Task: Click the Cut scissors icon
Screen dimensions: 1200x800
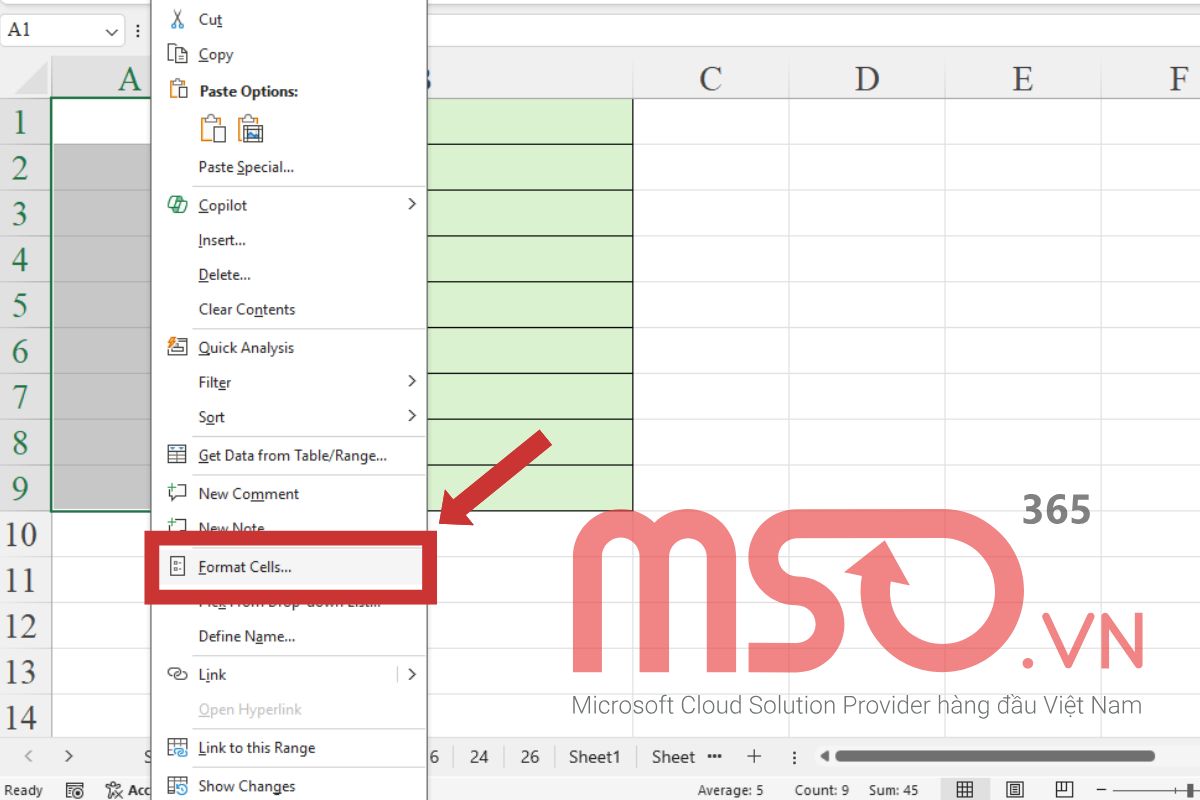Action: pyautogui.click(x=177, y=19)
